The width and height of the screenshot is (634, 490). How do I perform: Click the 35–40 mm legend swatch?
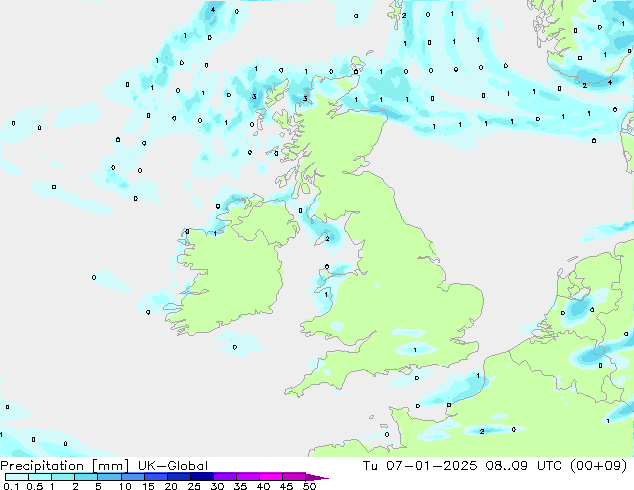click(x=247, y=477)
